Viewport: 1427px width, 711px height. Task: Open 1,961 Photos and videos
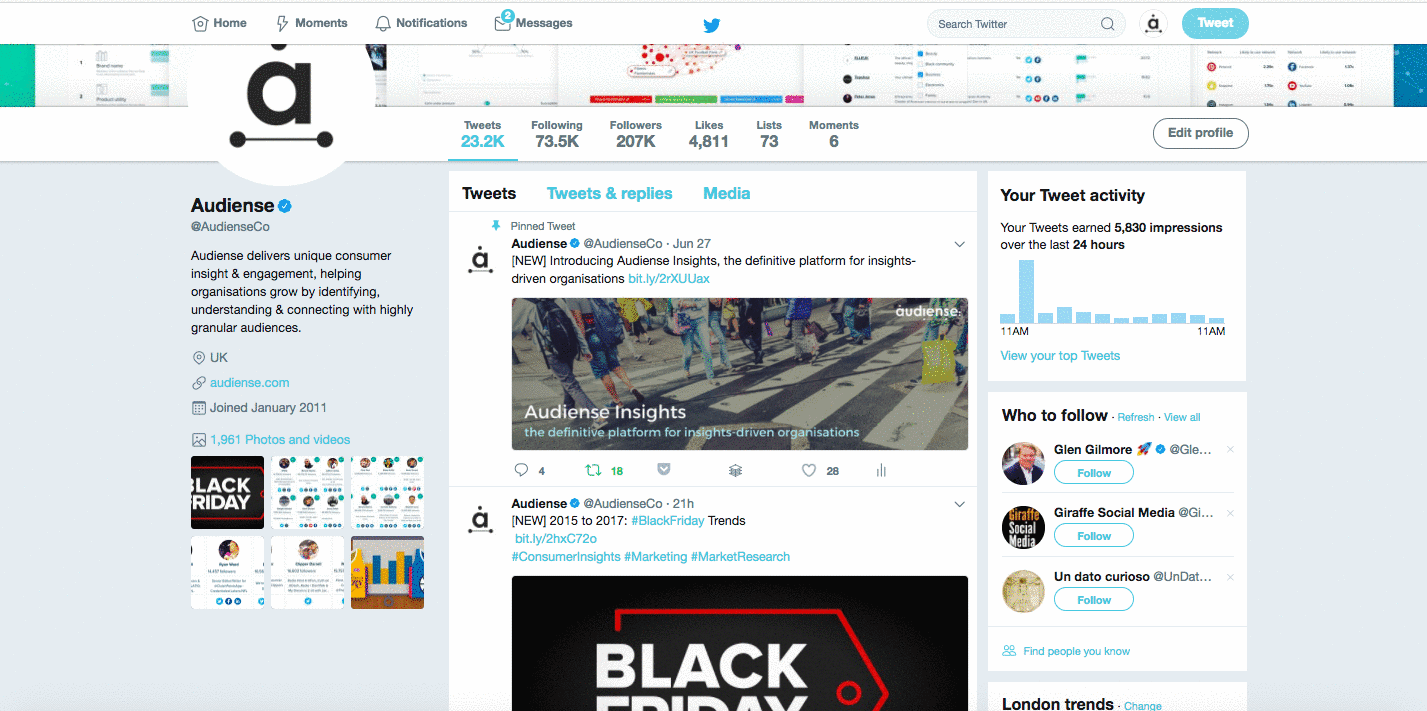click(280, 440)
